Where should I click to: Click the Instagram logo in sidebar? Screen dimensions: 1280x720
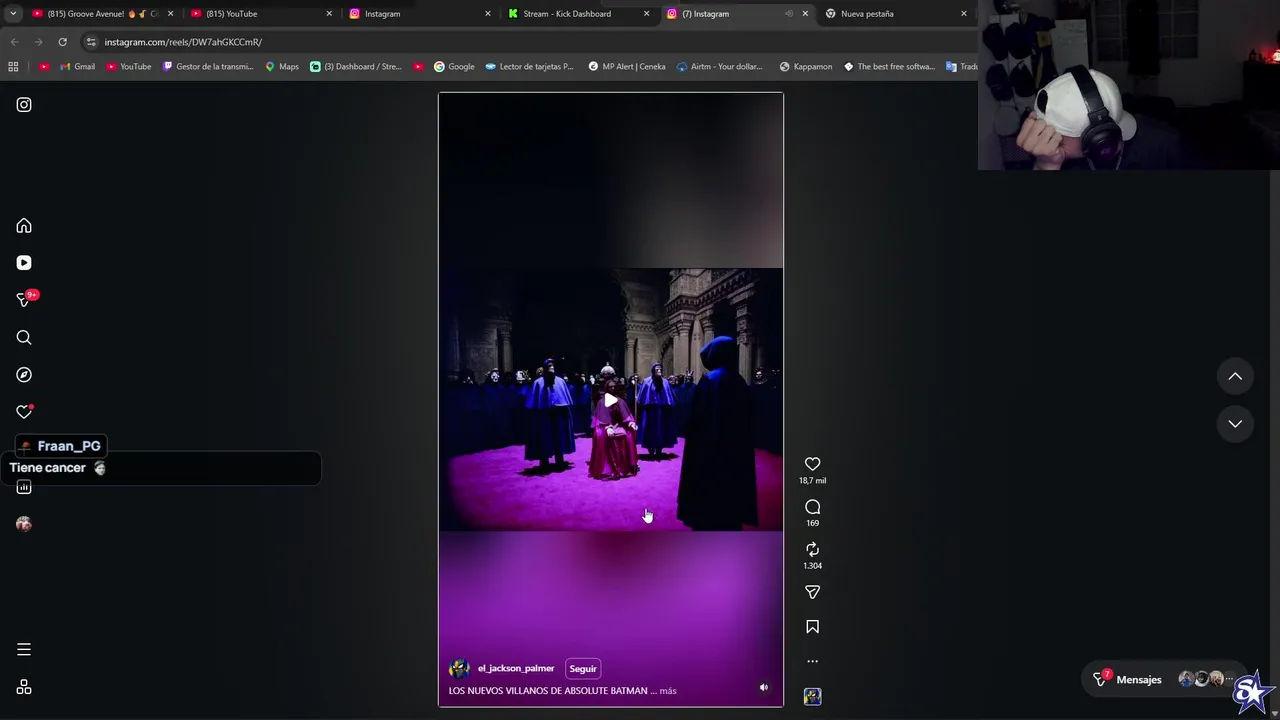[24, 105]
